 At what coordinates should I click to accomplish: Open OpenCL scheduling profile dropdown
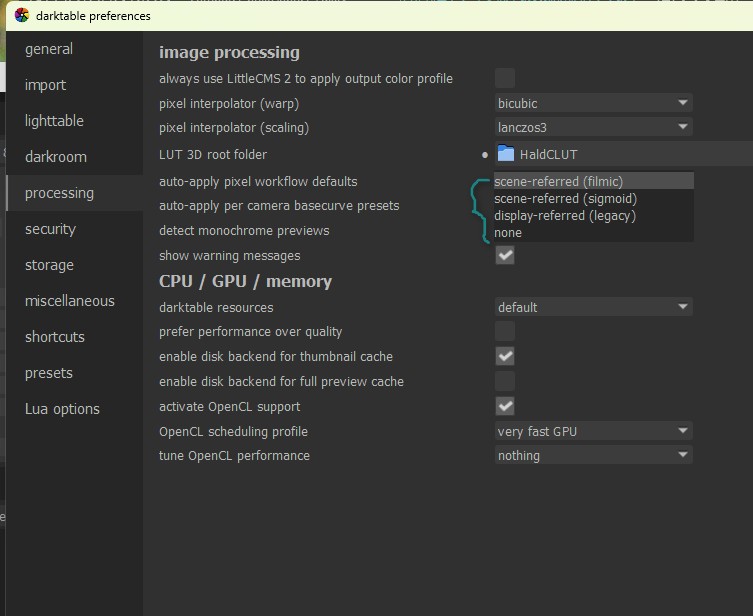(x=593, y=431)
